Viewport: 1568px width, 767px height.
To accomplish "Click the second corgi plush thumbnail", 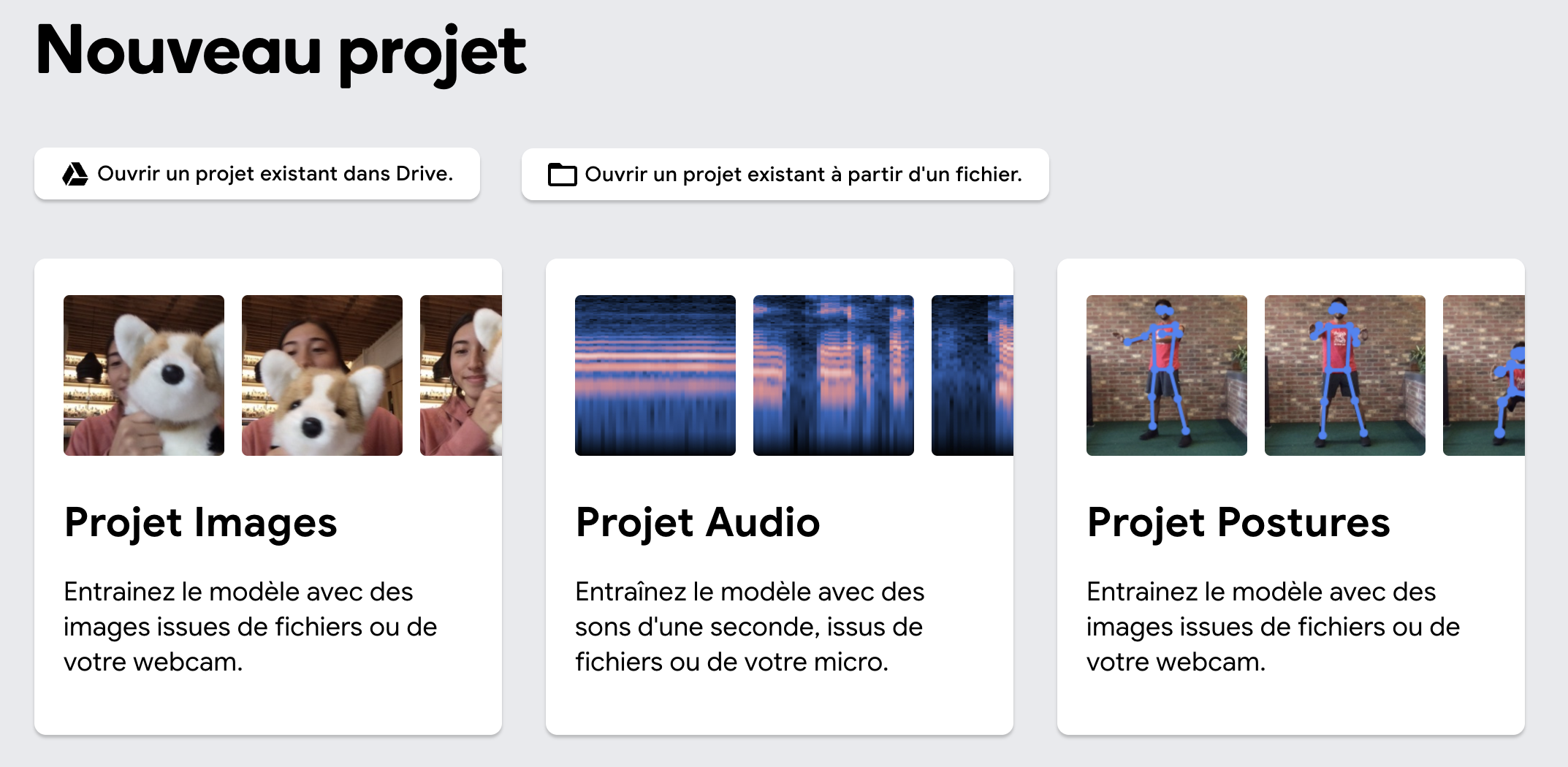I will click(x=322, y=375).
